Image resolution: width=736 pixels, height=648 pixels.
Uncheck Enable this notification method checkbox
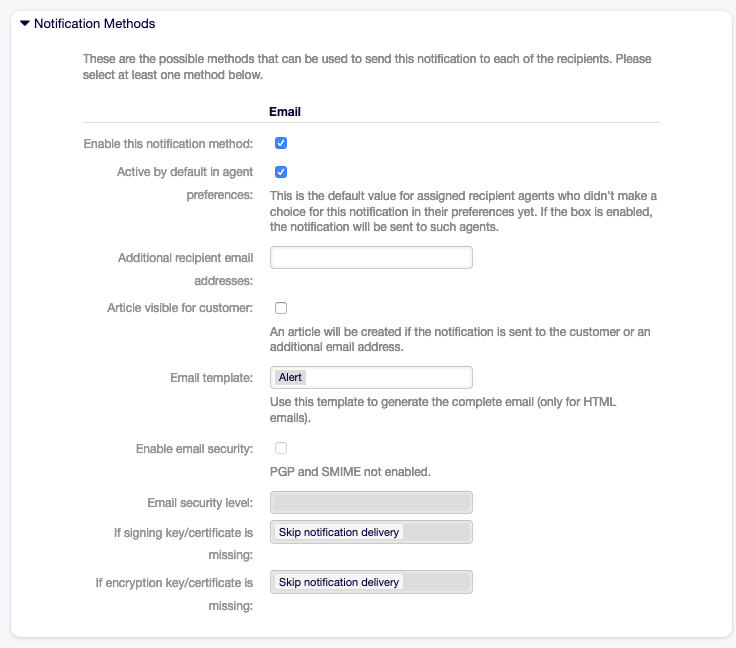(281, 143)
